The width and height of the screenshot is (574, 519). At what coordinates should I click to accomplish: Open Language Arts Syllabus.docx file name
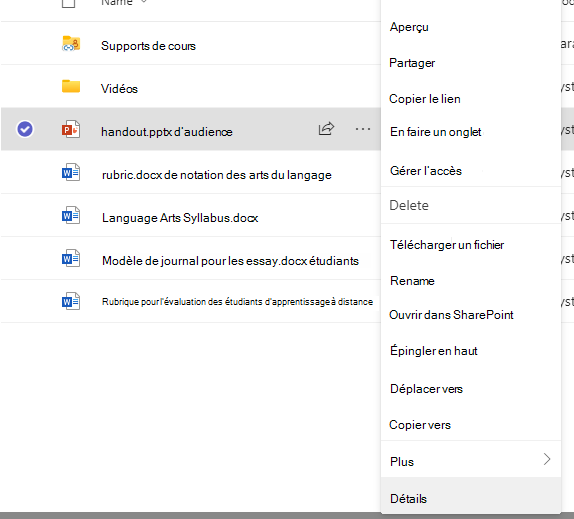180,218
